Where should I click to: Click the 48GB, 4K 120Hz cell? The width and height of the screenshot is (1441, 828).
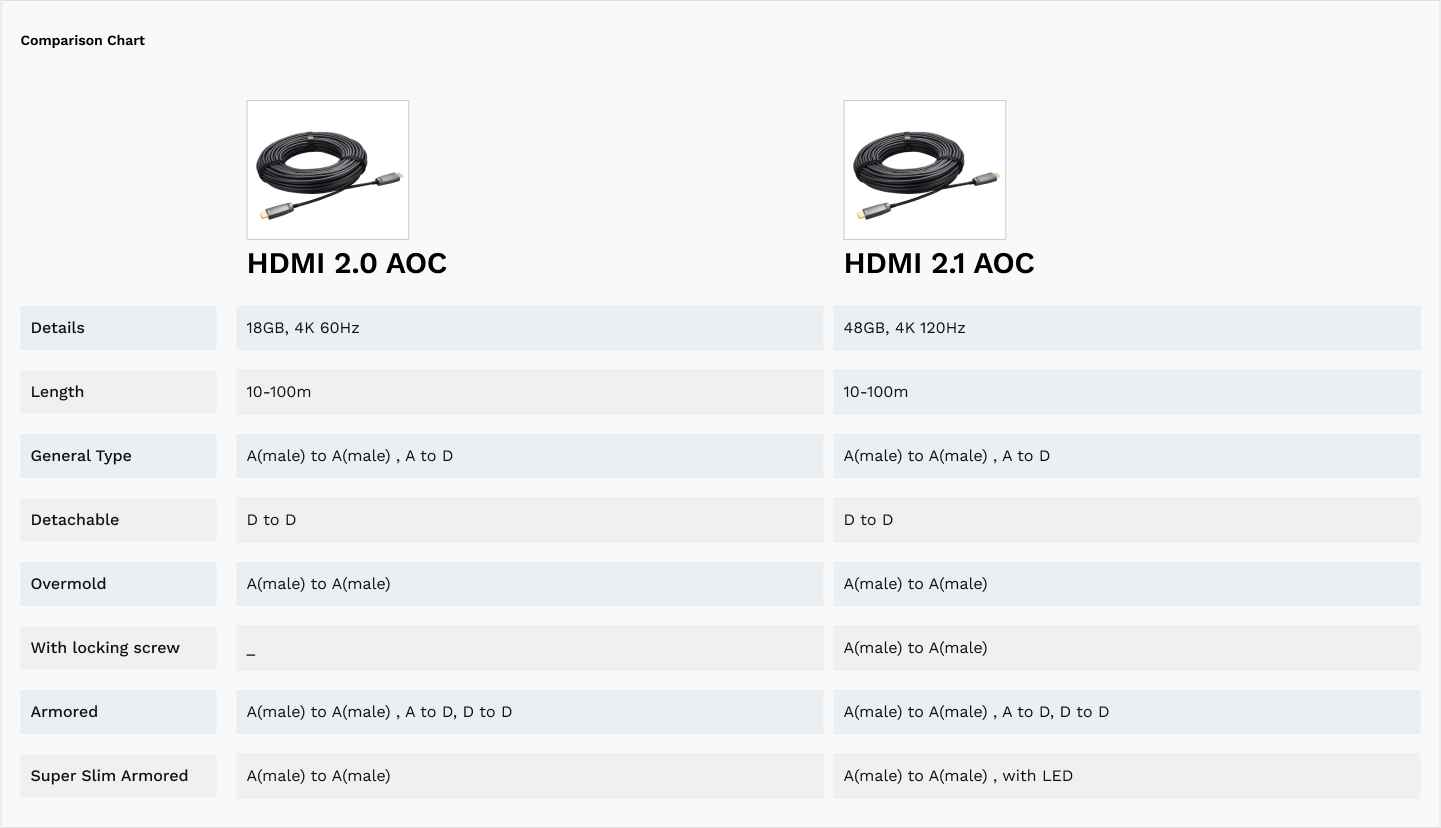point(904,328)
